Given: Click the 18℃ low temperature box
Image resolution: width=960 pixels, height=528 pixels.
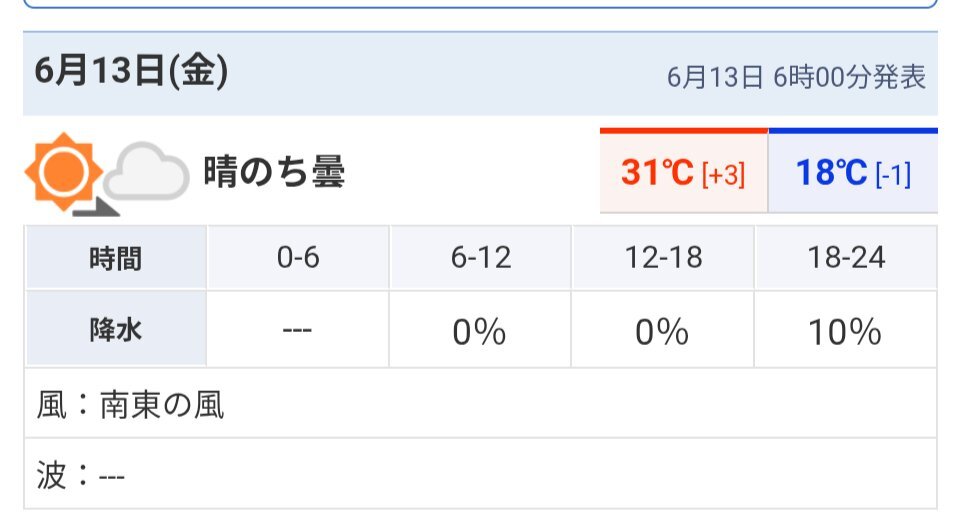Looking at the screenshot, I should pos(853,171).
